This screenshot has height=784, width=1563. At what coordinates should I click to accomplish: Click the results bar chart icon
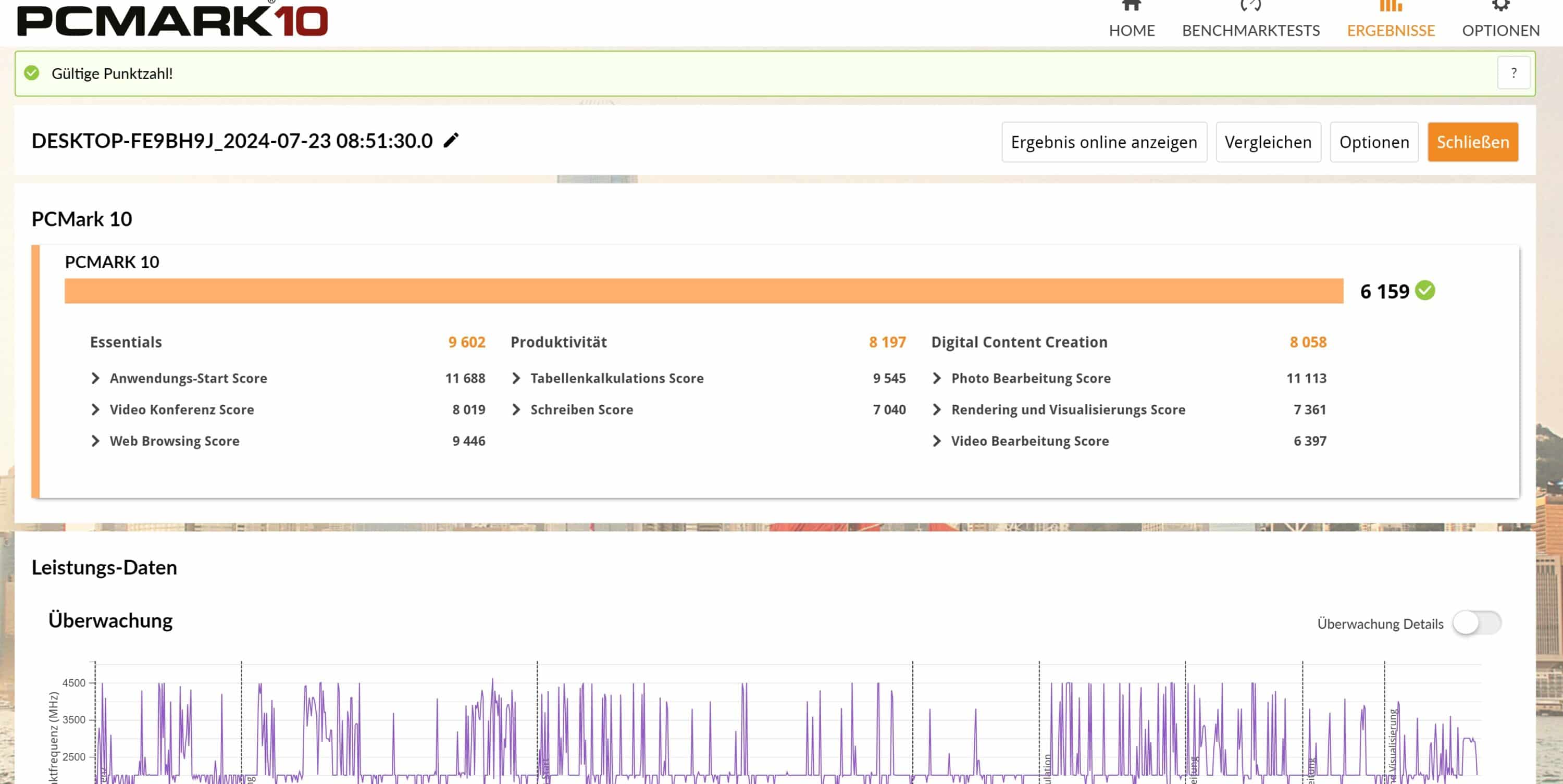[1391, 5]
